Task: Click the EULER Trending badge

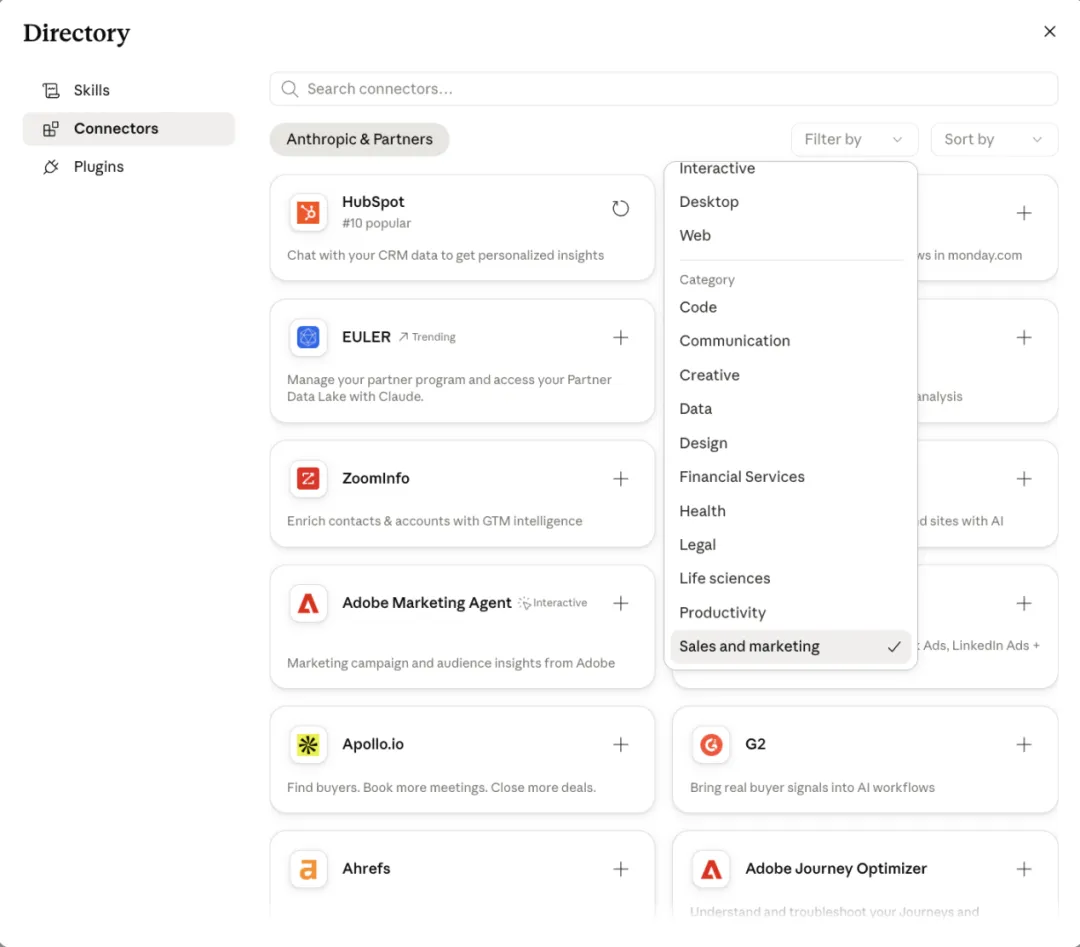Action: tap(428, 337)
